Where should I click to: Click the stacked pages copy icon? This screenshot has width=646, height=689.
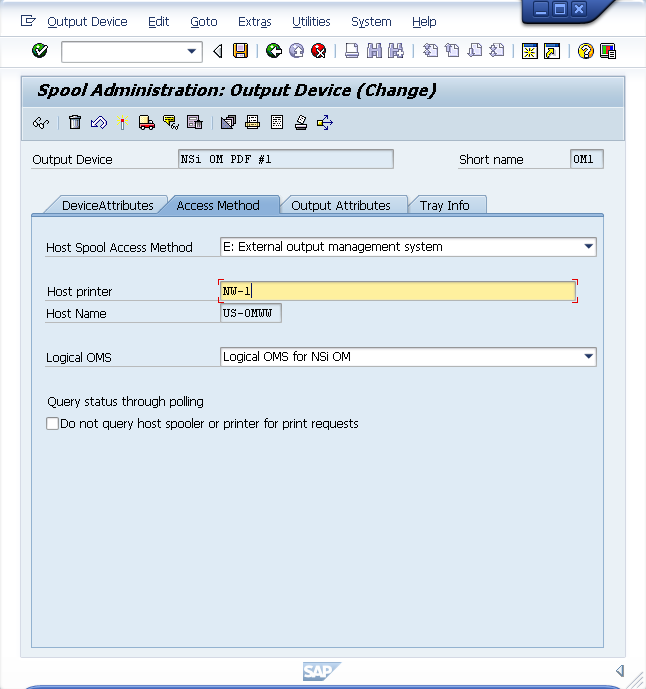coord(229,122)
